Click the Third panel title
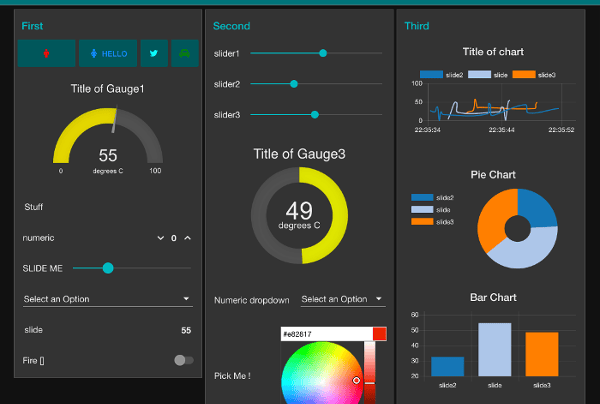The width and height of the screenshot is (600, 404). pyautogui.click(x=417, y=26)
